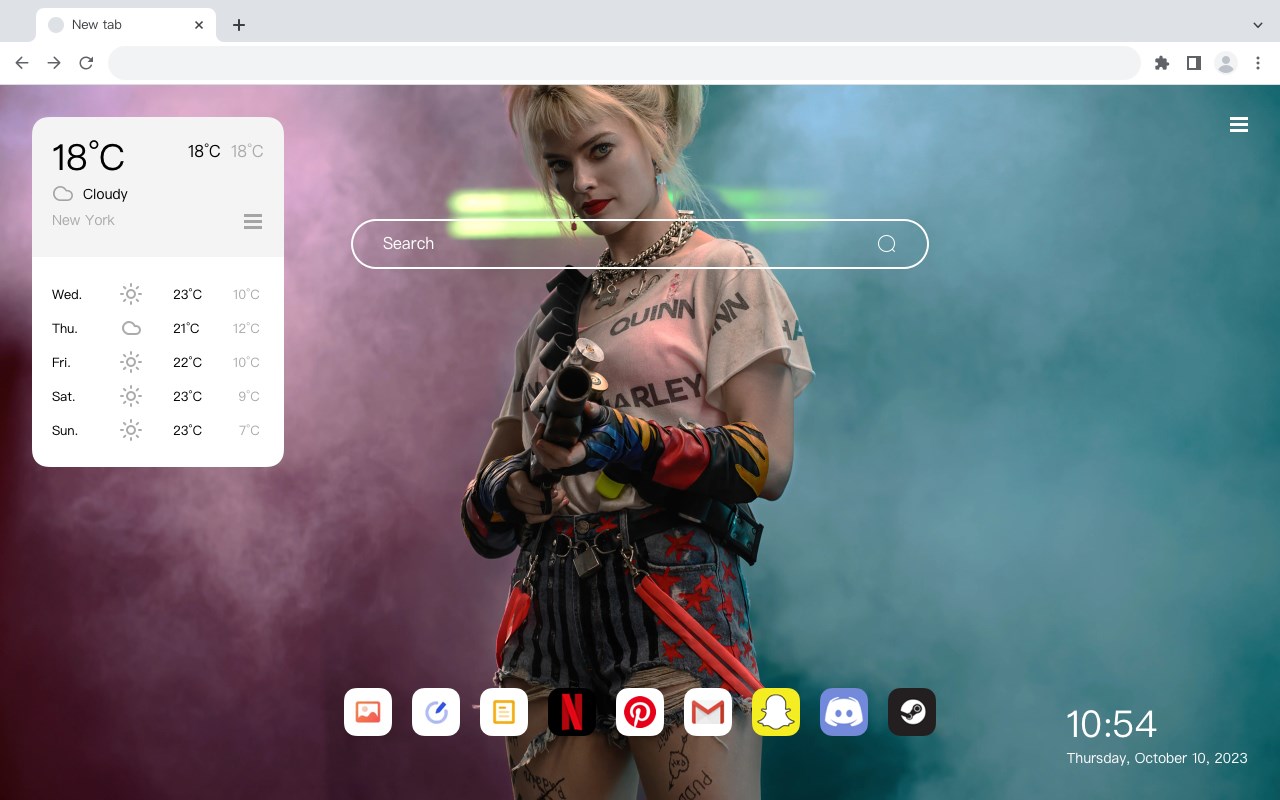
Task: Open the yellow notes shortcut icon
Action: coord(504,712)
